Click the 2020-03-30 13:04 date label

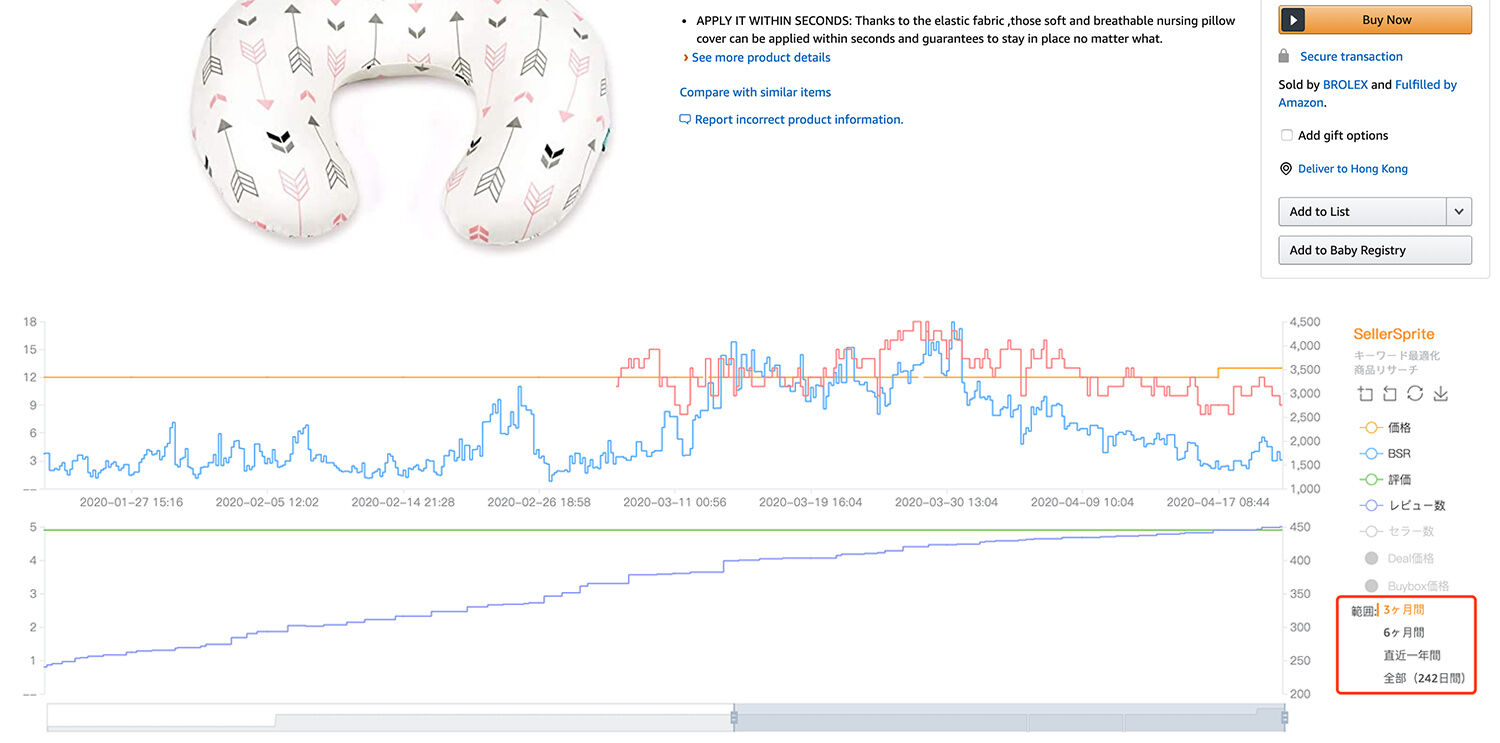tap(946, 502)
